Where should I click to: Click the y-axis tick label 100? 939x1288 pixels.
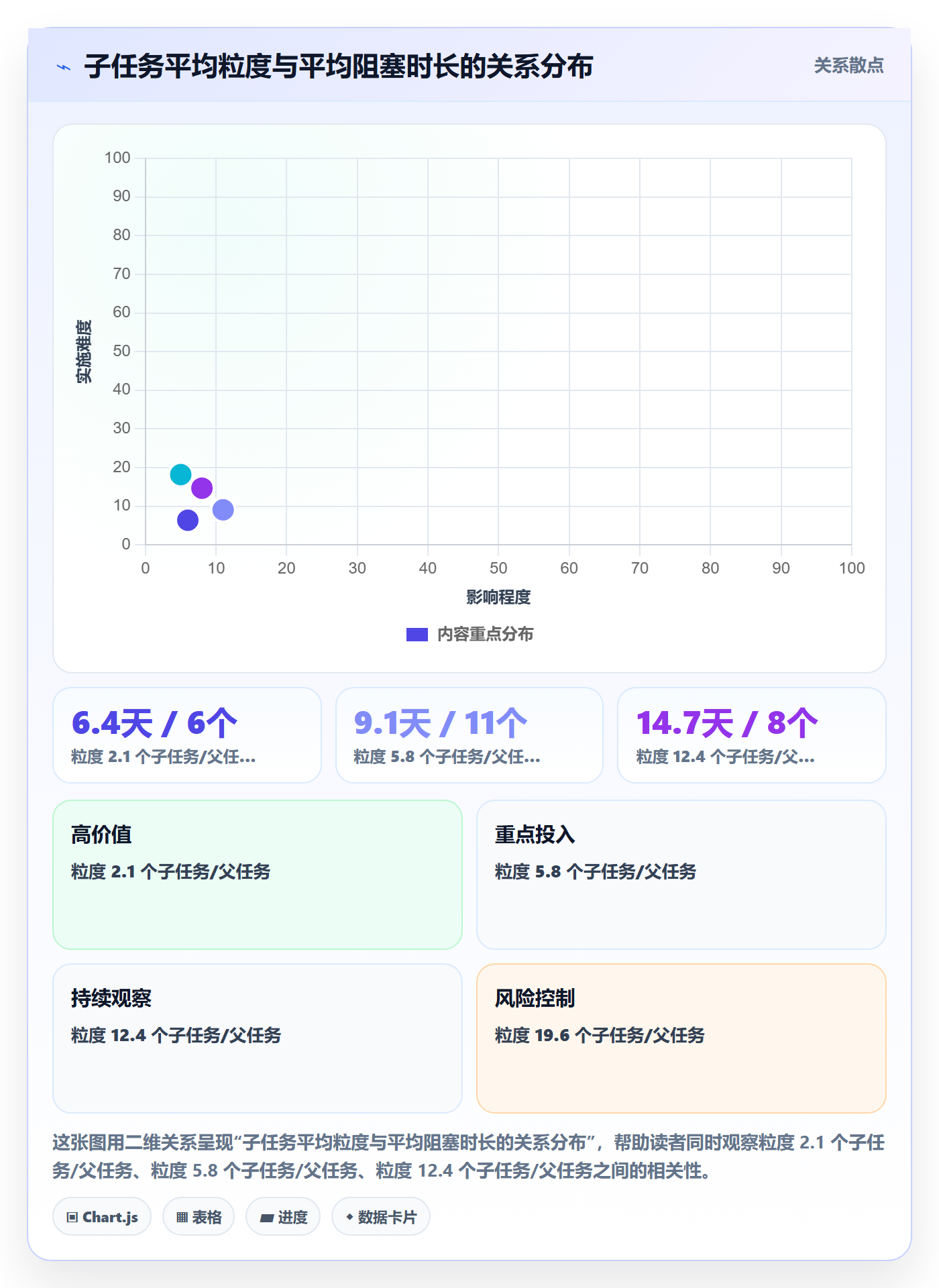point(117,158)
